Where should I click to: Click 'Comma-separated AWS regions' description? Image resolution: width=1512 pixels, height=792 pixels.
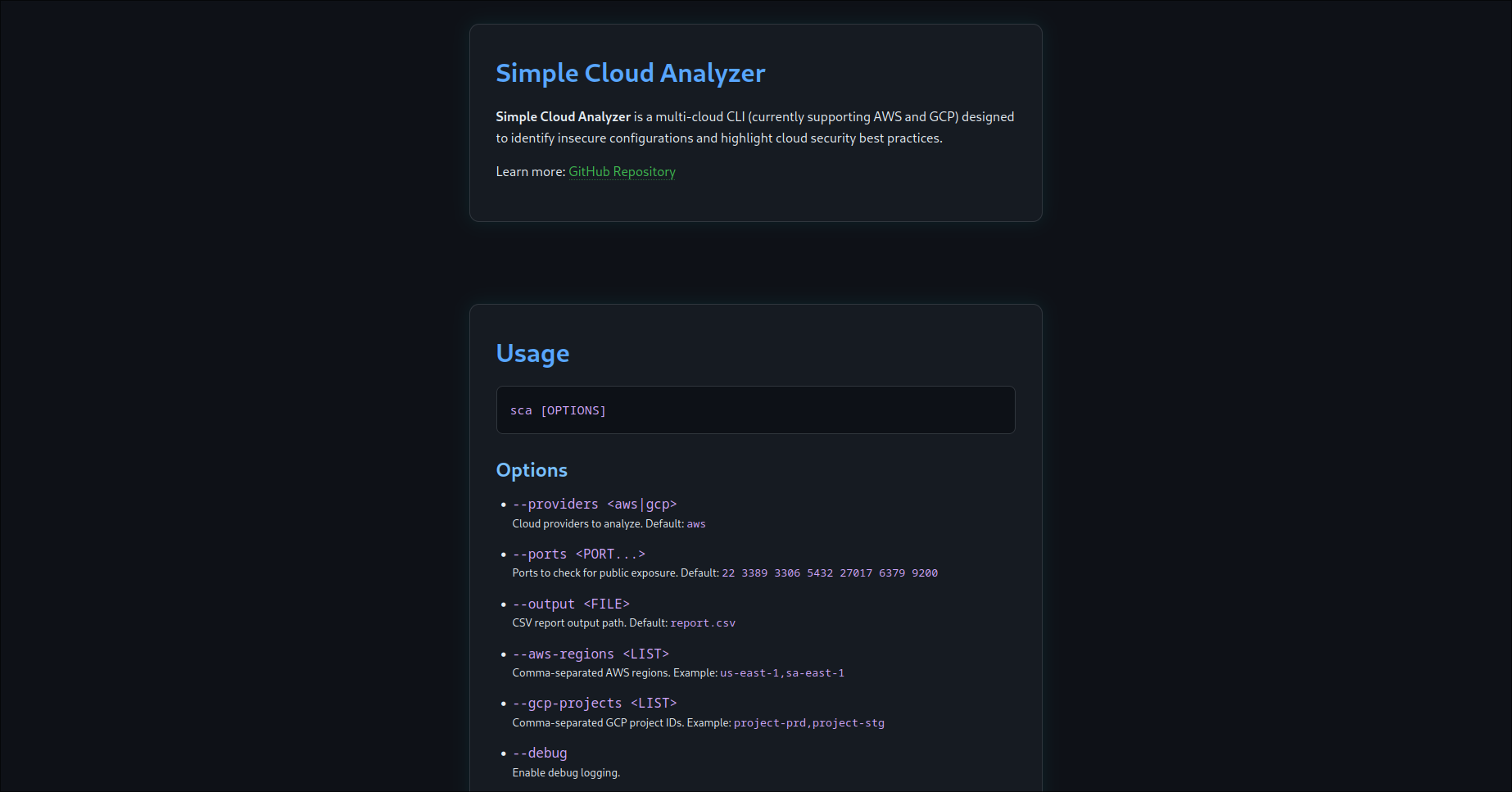[591, 673]
